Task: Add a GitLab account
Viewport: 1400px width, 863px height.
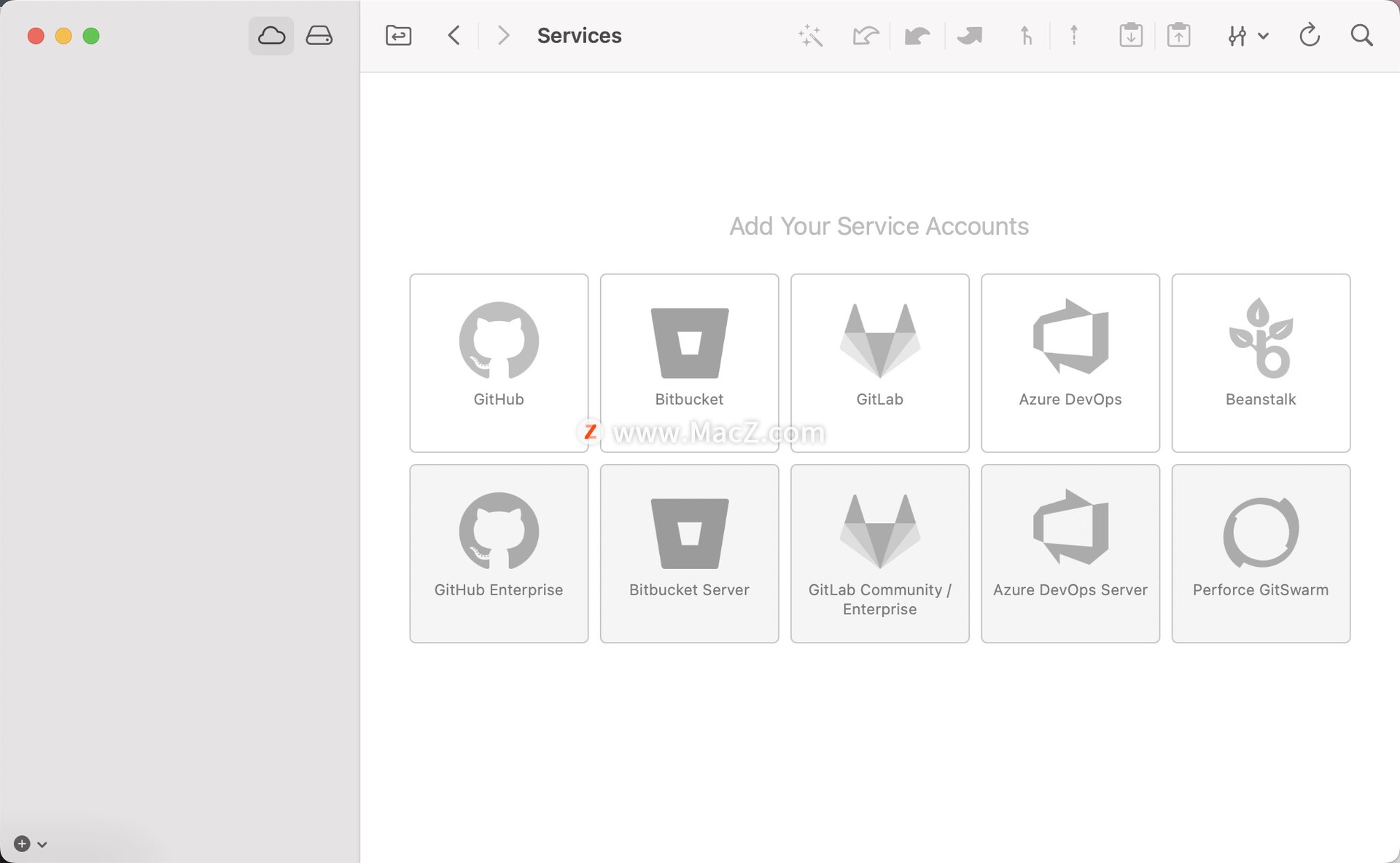Action: pos(879,363)
